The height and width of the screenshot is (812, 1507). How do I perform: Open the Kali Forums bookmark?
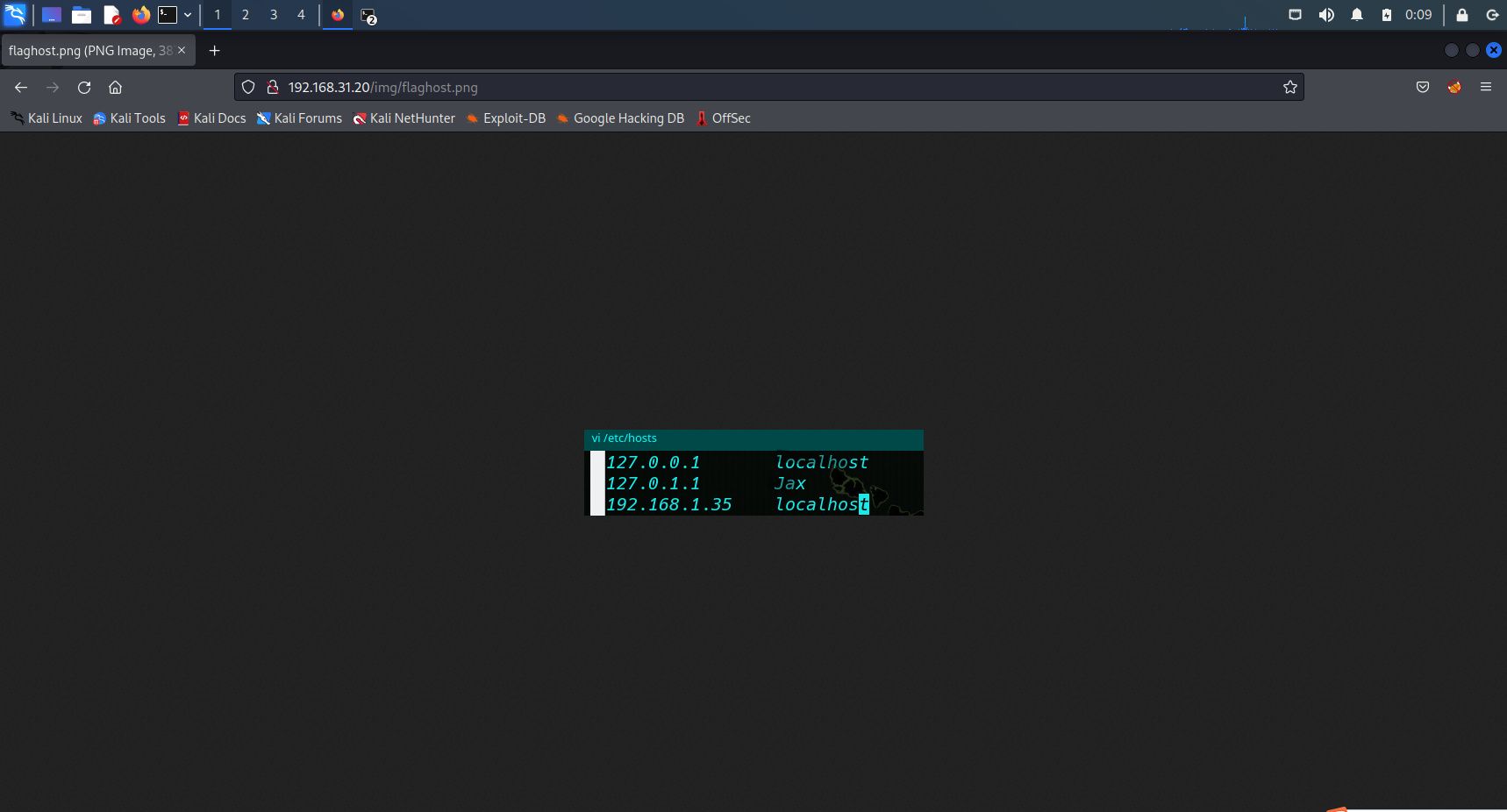(x=299, y=118)
